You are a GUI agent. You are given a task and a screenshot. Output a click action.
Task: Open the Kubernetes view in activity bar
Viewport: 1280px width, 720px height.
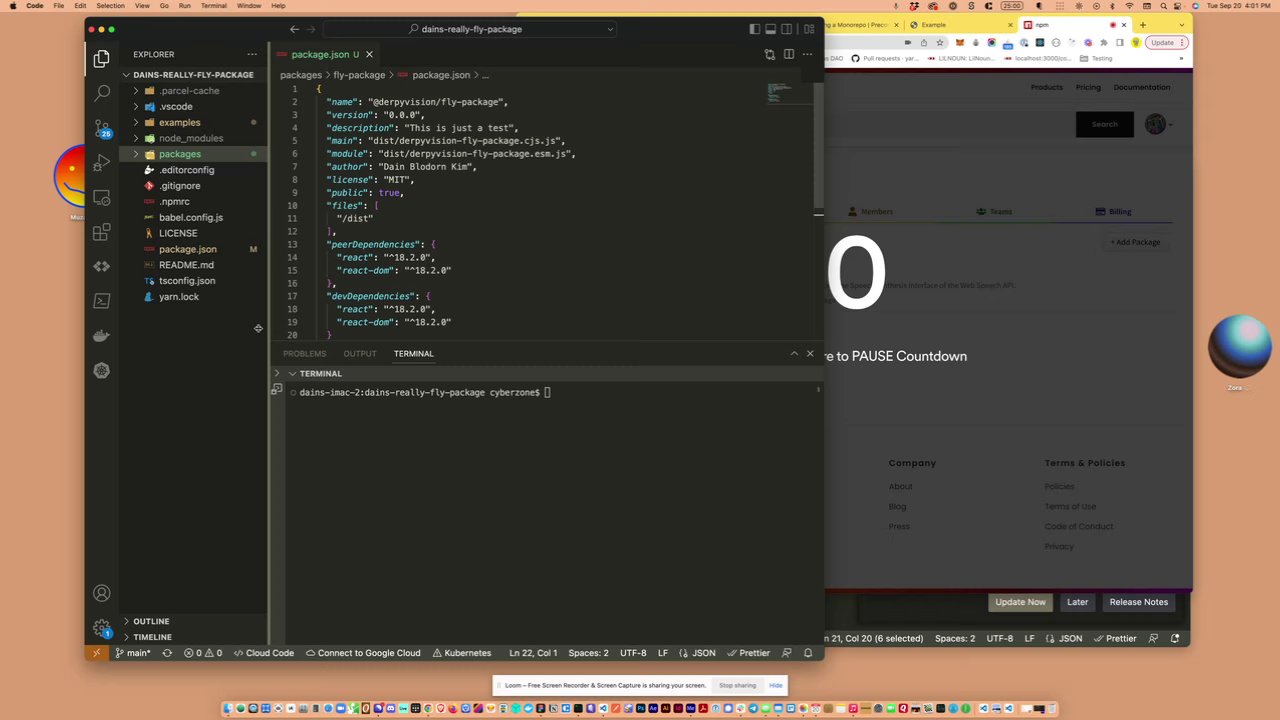(101, 370)
